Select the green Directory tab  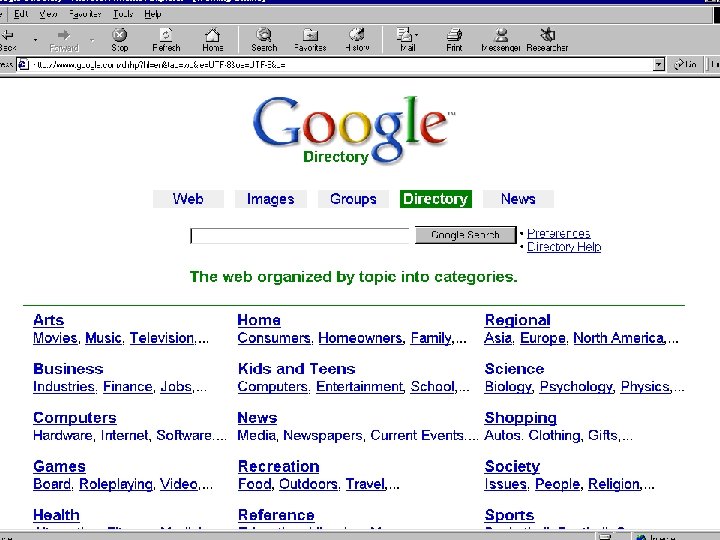click(436, 199)
